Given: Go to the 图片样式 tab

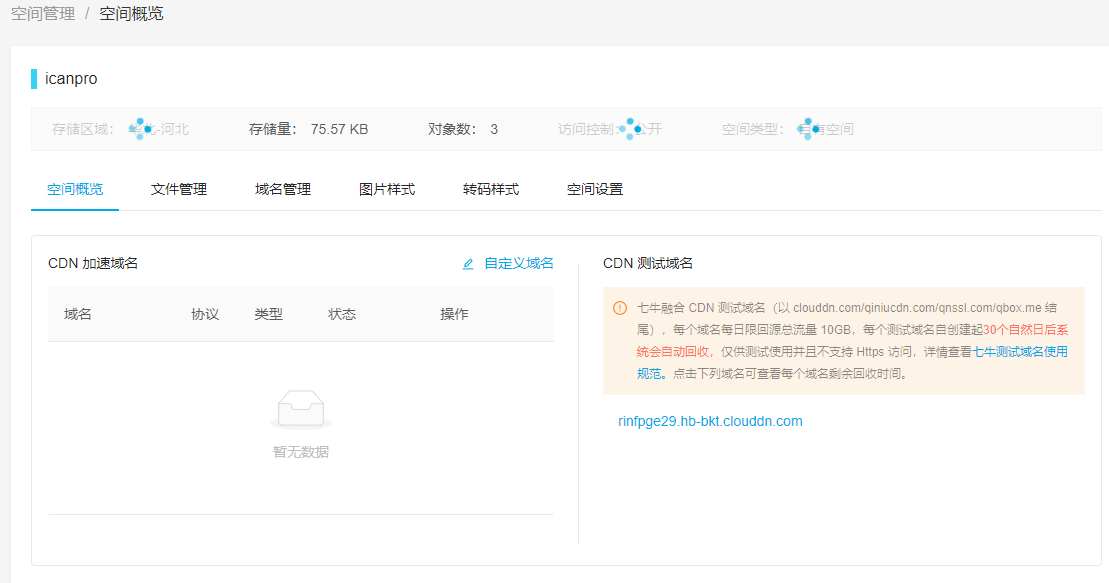Looking at the screenshot, I should [387, 189].
